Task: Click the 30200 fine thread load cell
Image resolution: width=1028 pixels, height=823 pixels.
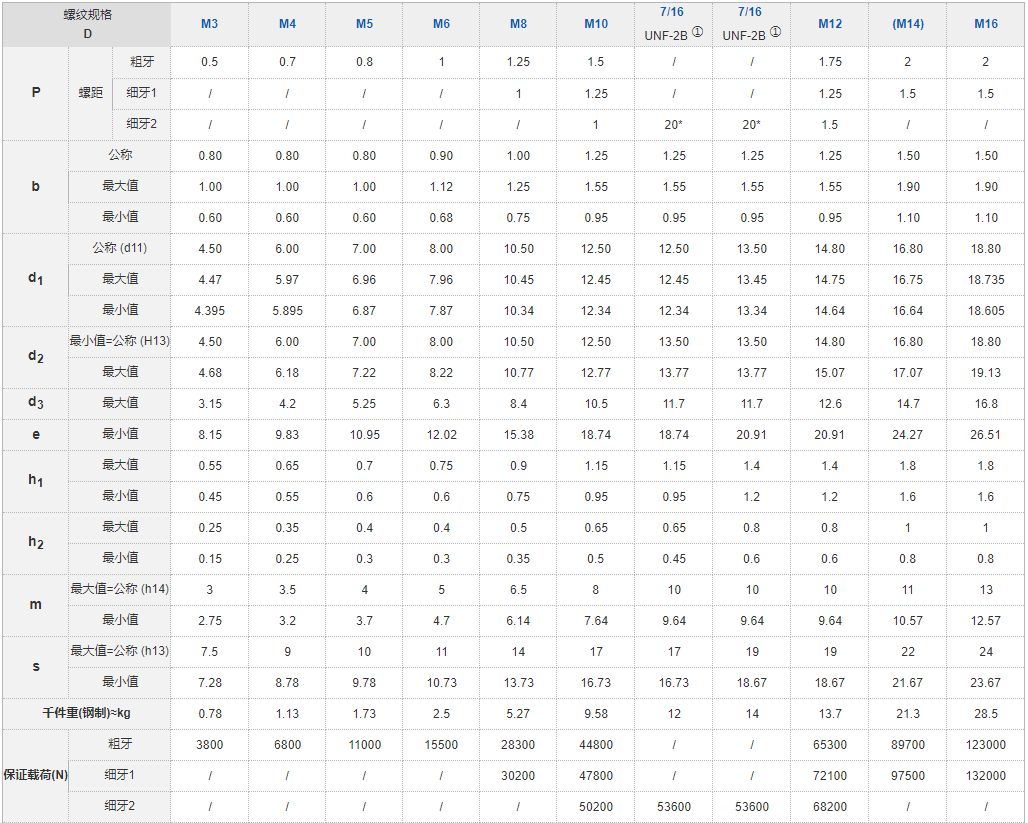Action: point(519,776)
